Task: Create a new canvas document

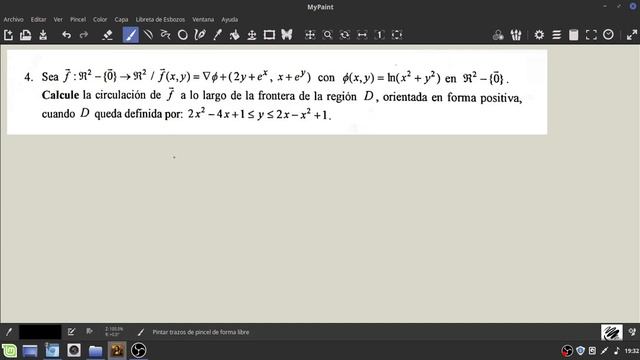Action: pyautogui.click(x=9, y=35)
